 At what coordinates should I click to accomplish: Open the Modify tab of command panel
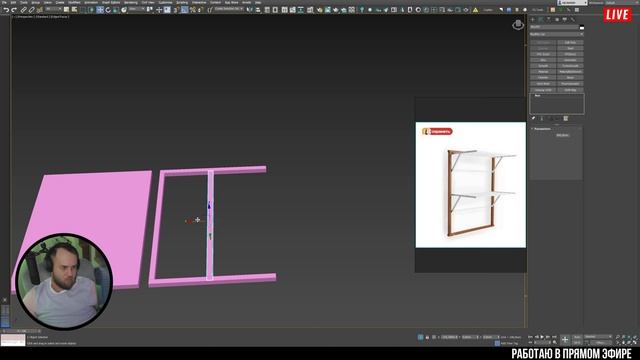(541, 19)
